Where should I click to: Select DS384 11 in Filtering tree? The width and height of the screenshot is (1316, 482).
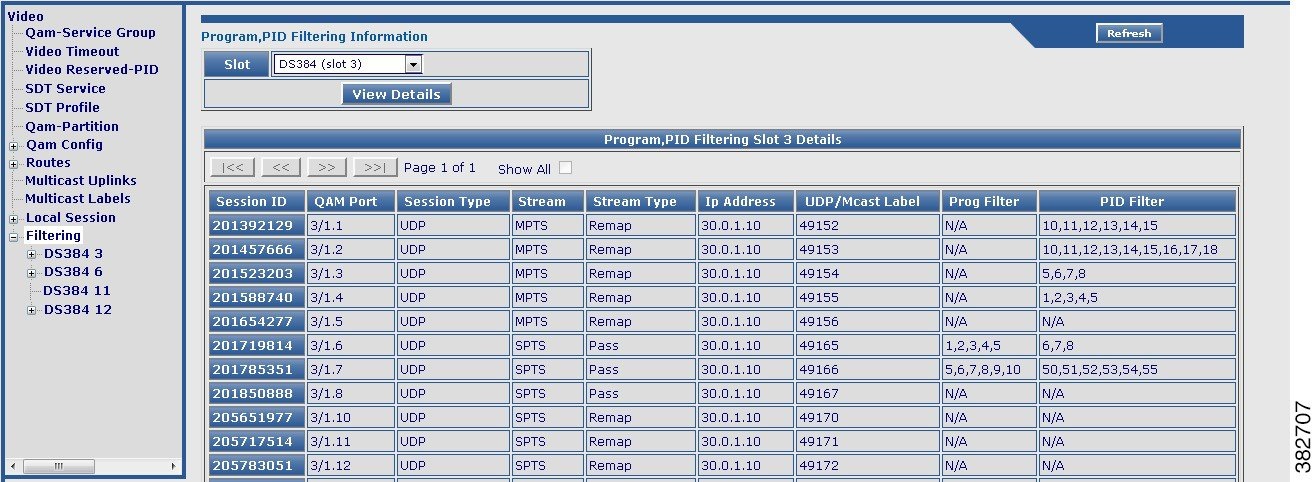click(x=77, y=290)
